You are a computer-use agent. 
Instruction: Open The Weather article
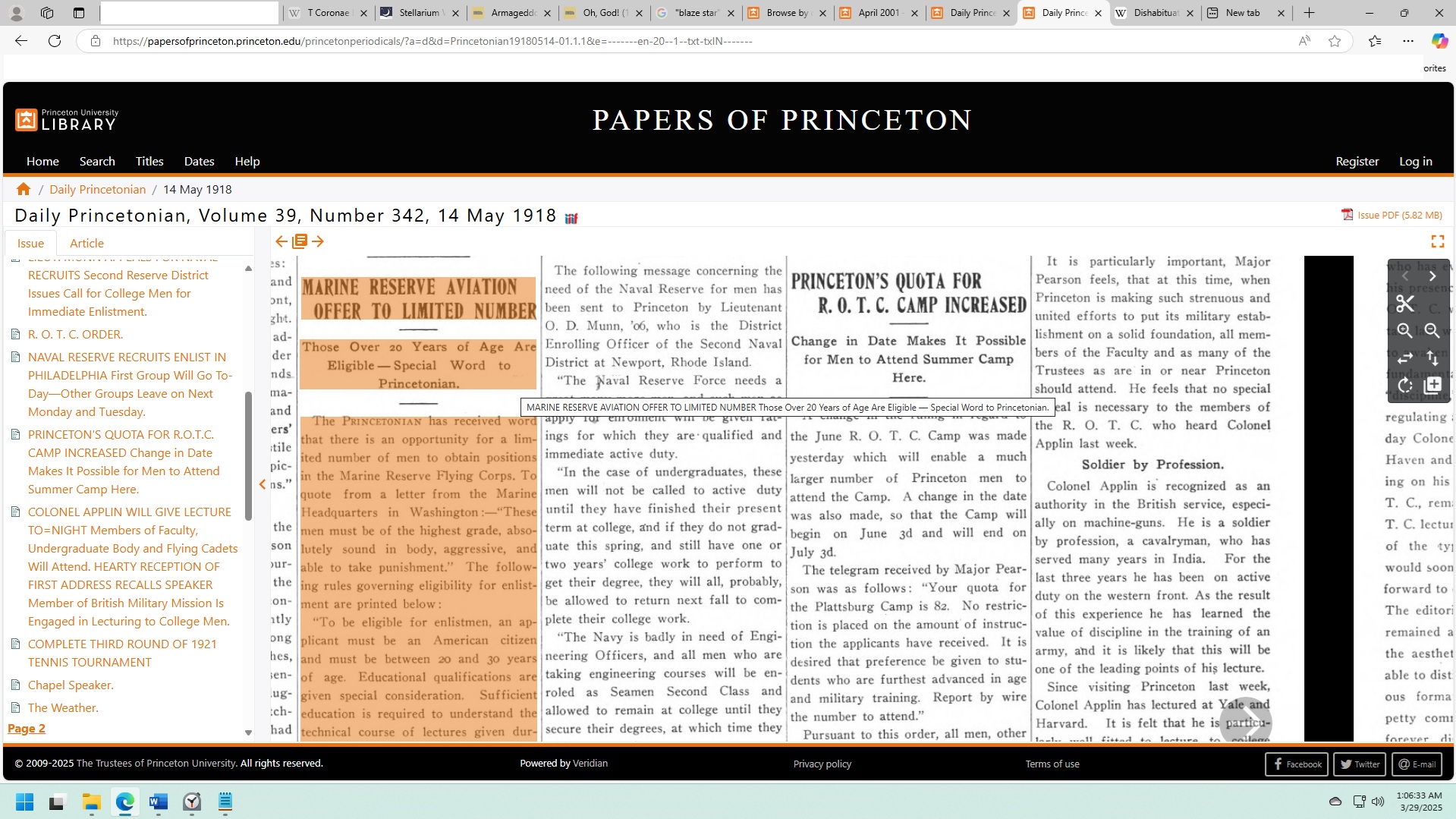[x=63, y=707]
